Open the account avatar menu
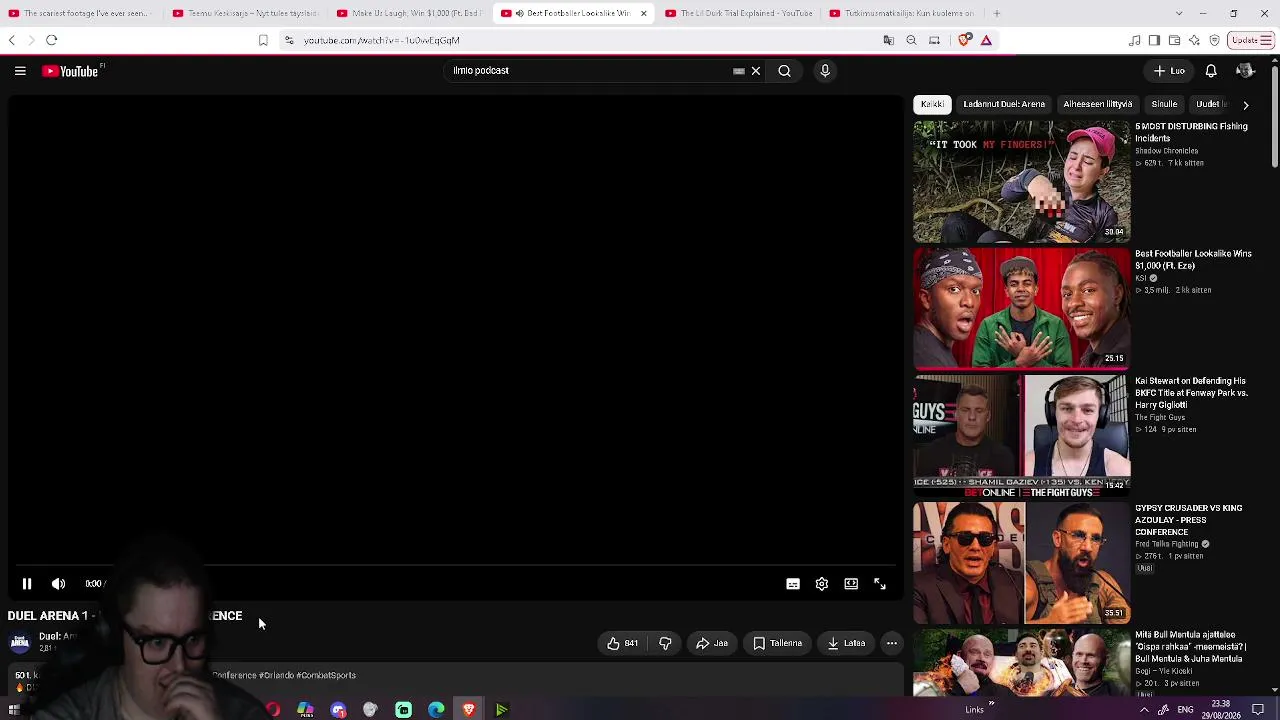This screenshot has height=720, width=1280. tap(1245, 71)
